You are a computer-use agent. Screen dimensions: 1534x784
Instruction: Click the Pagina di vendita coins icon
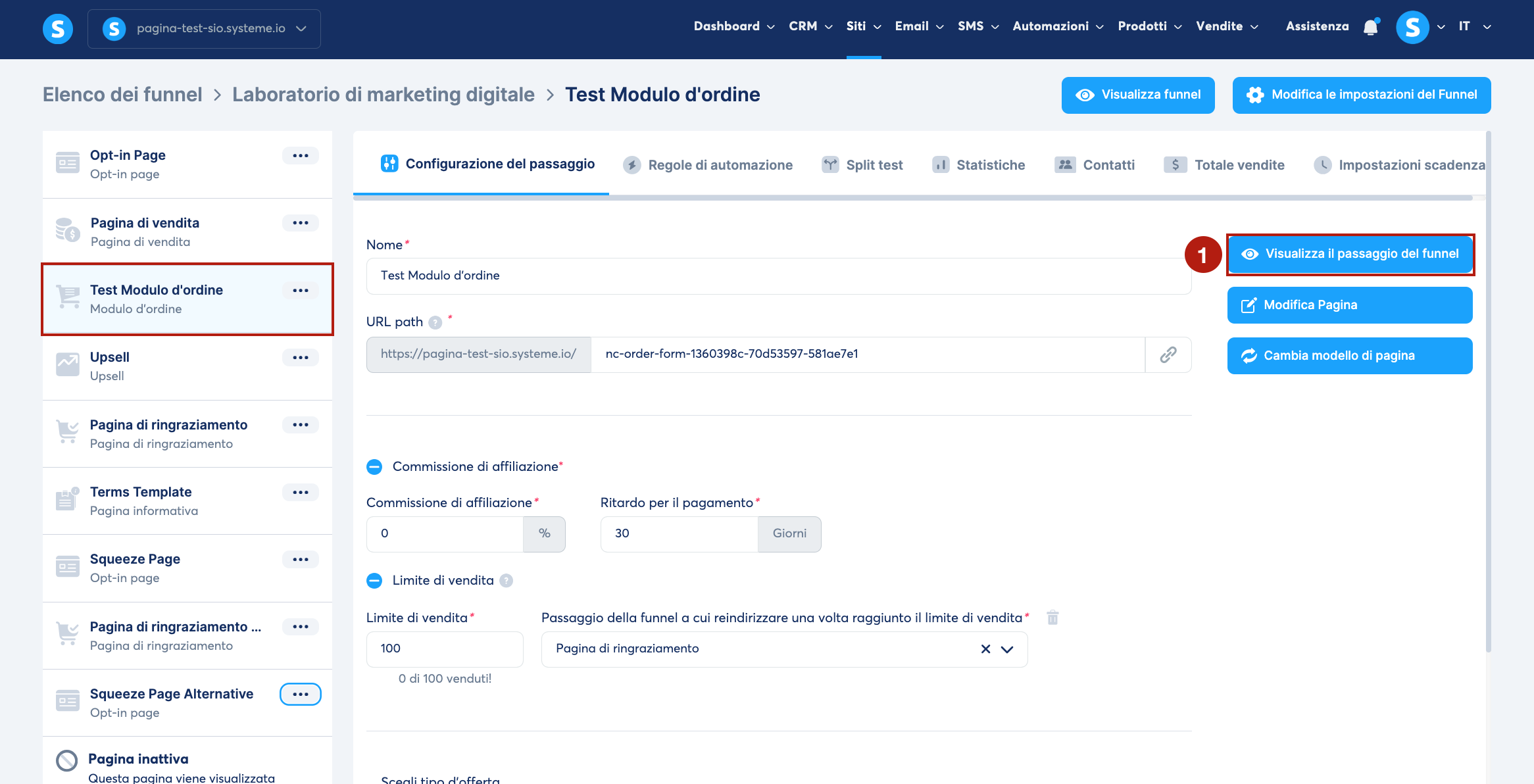[x=68, y=230]
